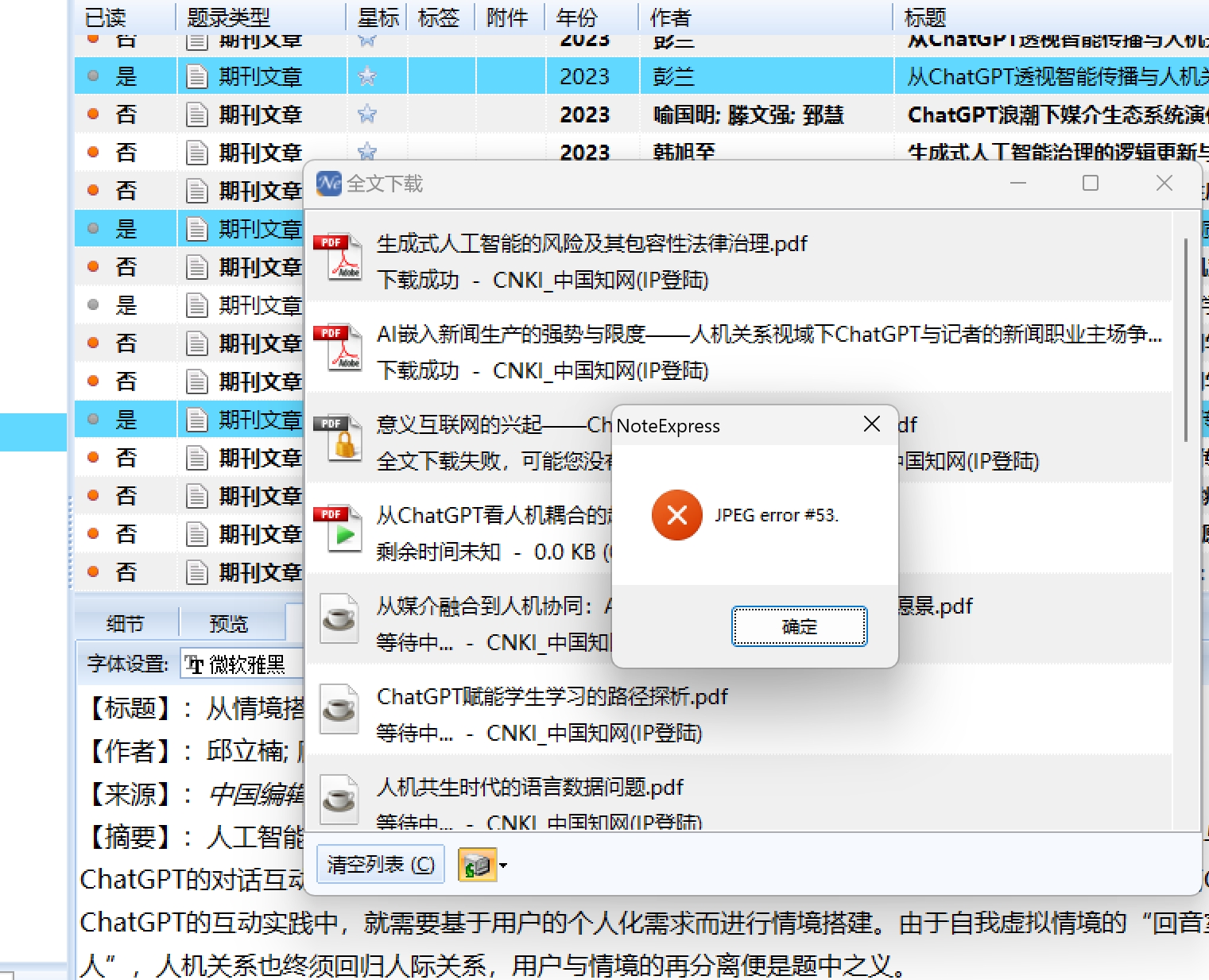Maximize the 全文下载 window
The height and width of the screenshot is (980, 1209).
(x=1091, y=183)
